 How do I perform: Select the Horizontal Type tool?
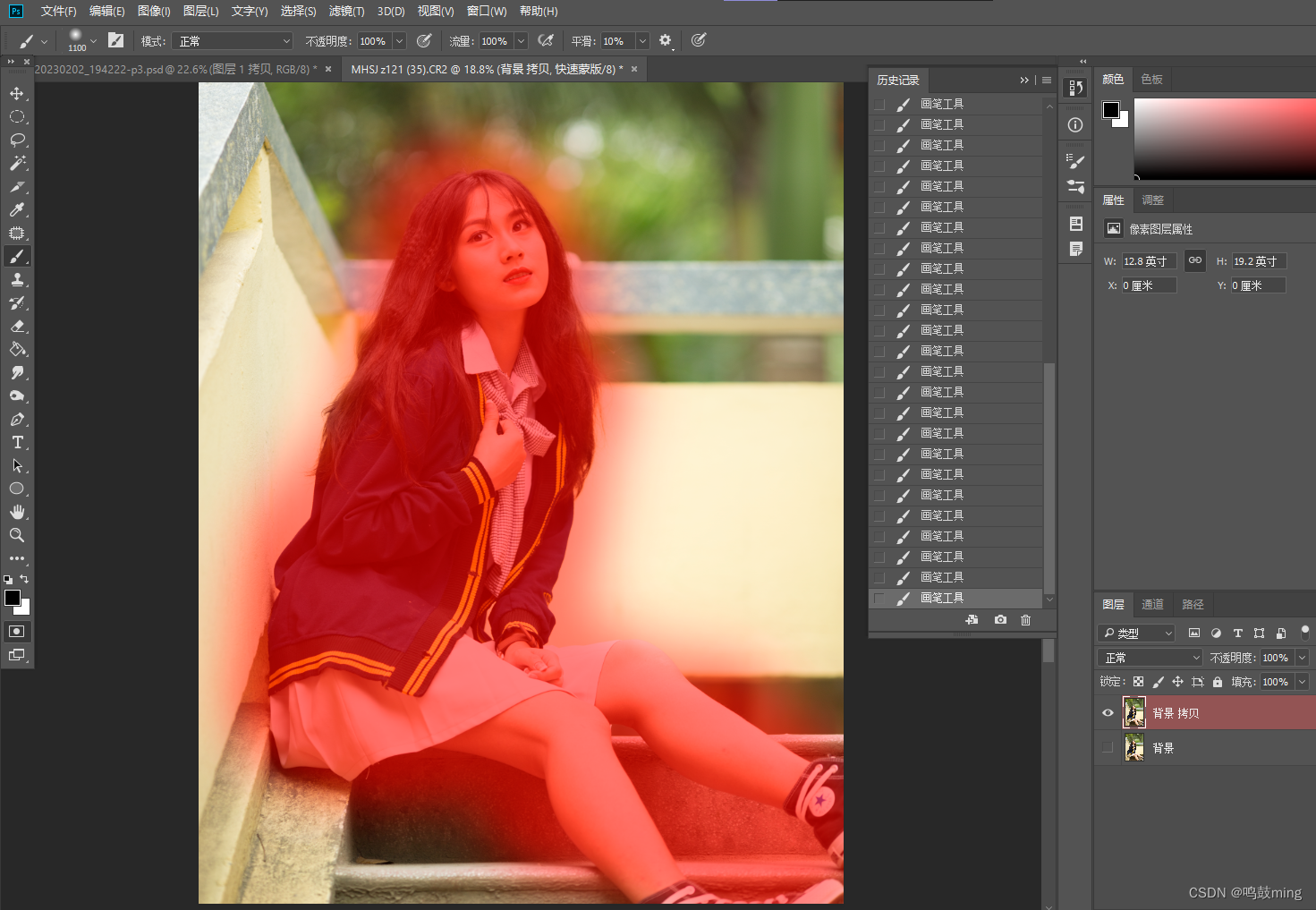[x=17, y=442]
